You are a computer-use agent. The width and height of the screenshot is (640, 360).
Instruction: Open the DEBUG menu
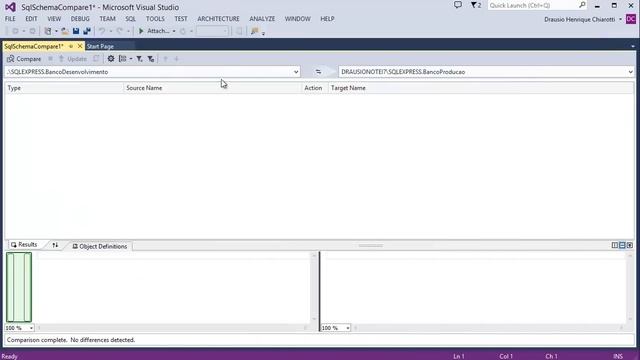tap(80, 19)
